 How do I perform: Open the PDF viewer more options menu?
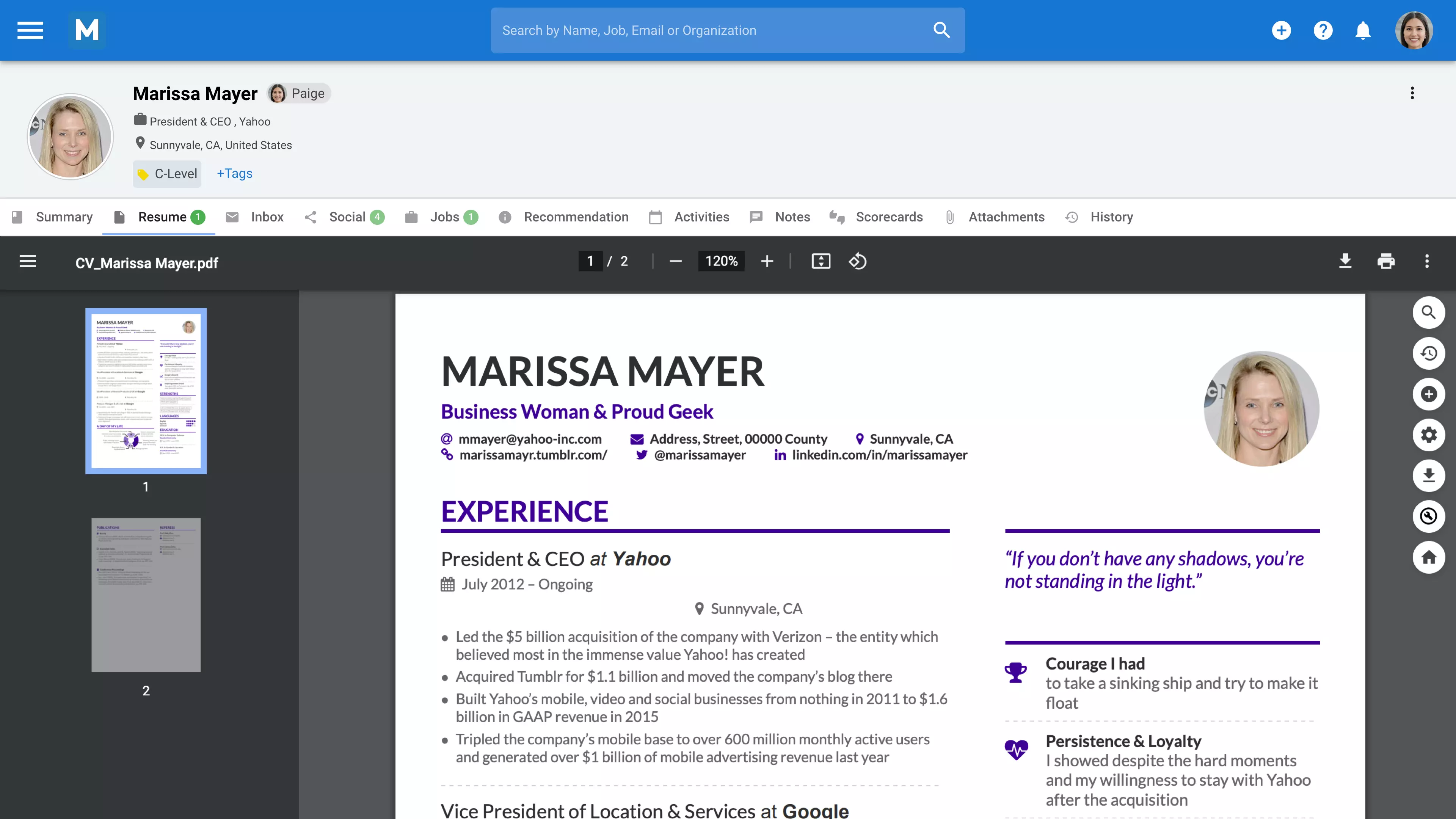click(x=1426, y=261)
